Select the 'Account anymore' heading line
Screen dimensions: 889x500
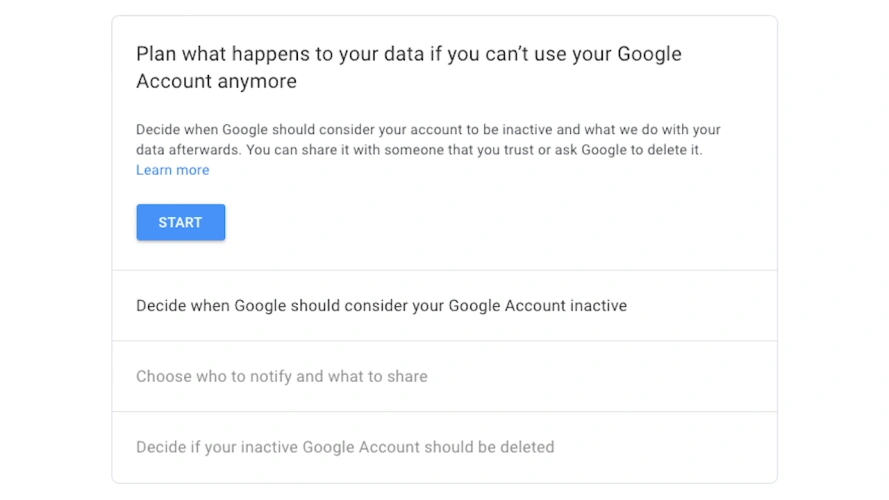pos(216,82)
